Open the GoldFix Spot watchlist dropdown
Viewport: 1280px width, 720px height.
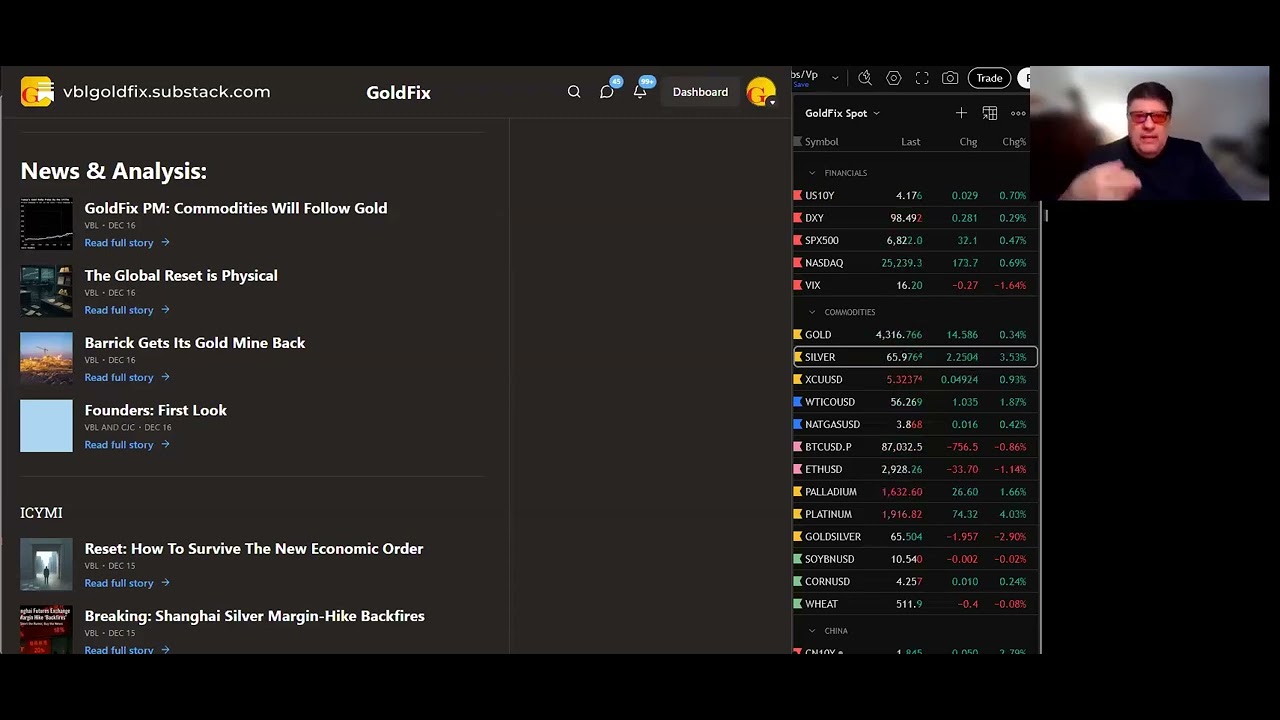click(x=843, y=113)
